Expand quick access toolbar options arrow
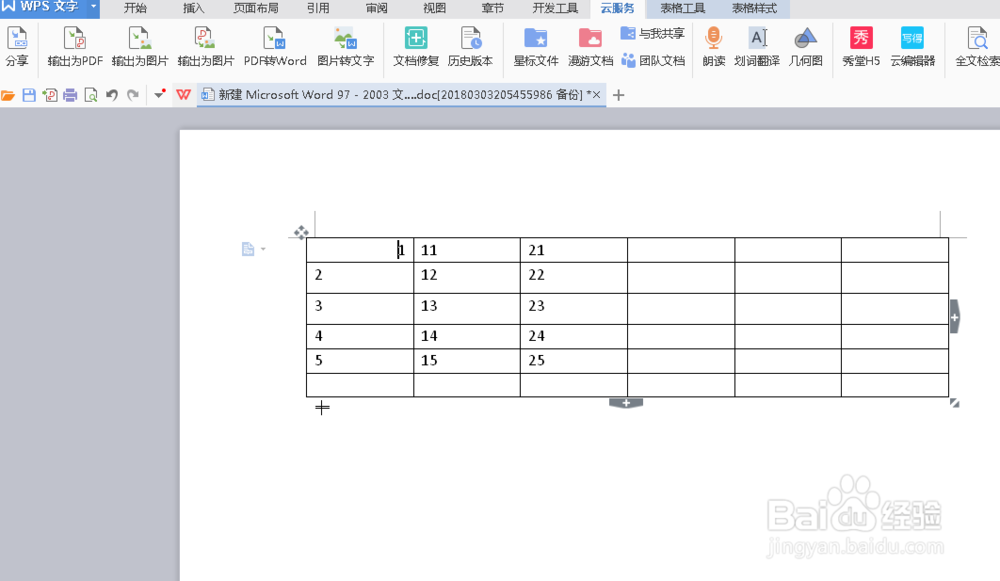Image resolution: width=1000 pixels, height=581 pixels. [159, 94]
